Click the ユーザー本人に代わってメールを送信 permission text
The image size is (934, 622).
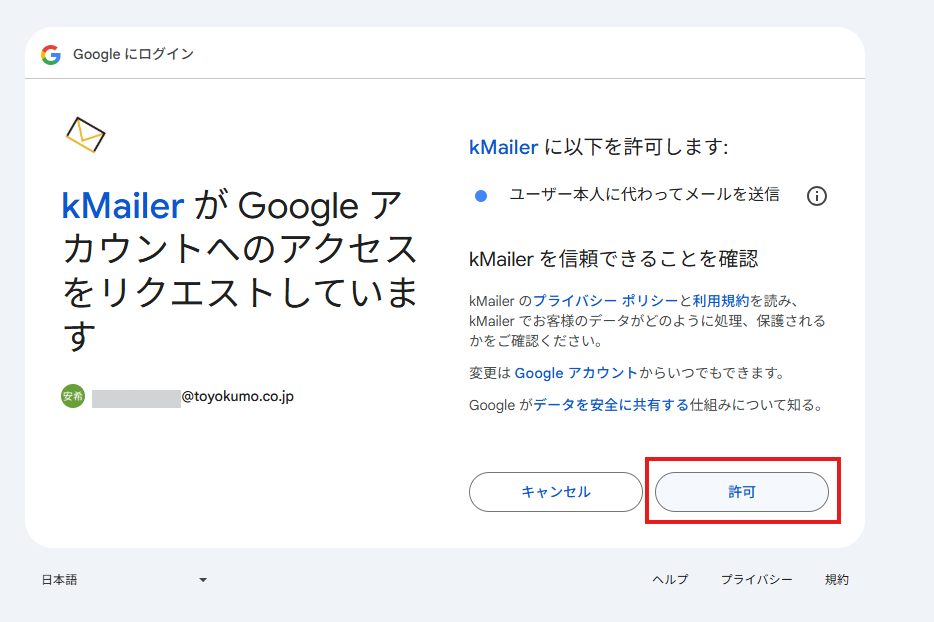click(x=644, y=195)
